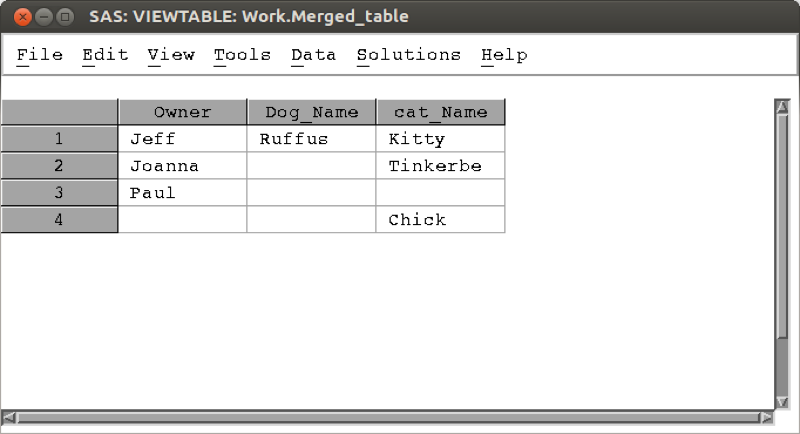Open the Help menu

tap(504, 55)
